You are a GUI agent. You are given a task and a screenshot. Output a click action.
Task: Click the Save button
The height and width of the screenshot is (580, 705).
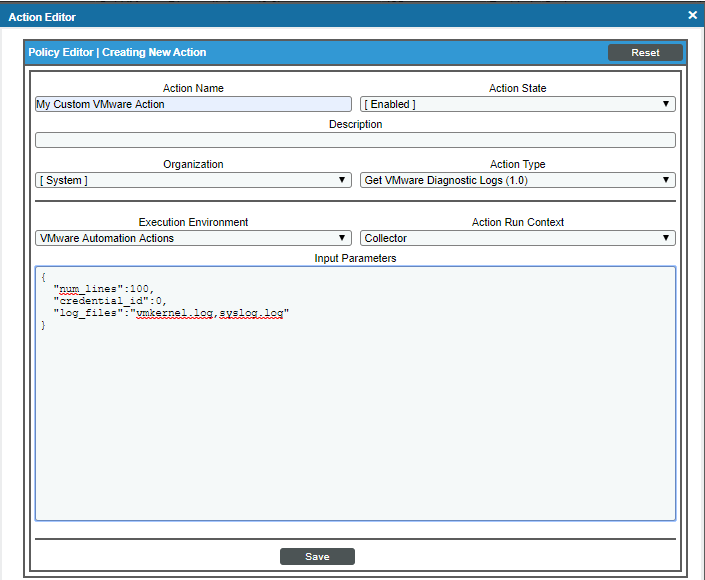tap(317, 557)
